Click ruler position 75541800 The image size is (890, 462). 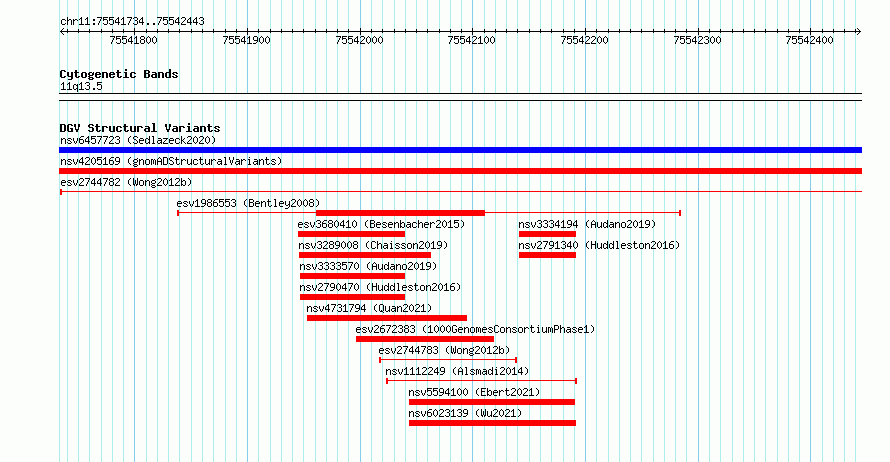point(133,40)
